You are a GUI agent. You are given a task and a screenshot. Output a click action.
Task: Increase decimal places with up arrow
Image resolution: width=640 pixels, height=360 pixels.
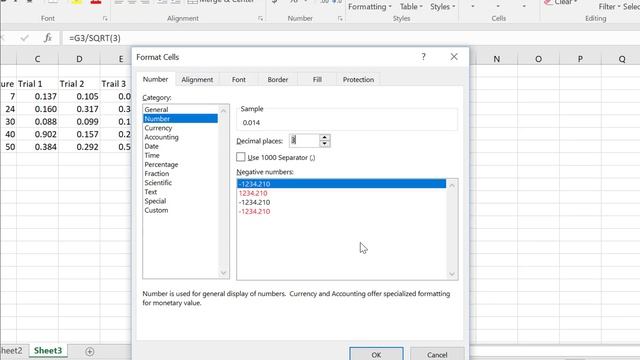(324, 138)
